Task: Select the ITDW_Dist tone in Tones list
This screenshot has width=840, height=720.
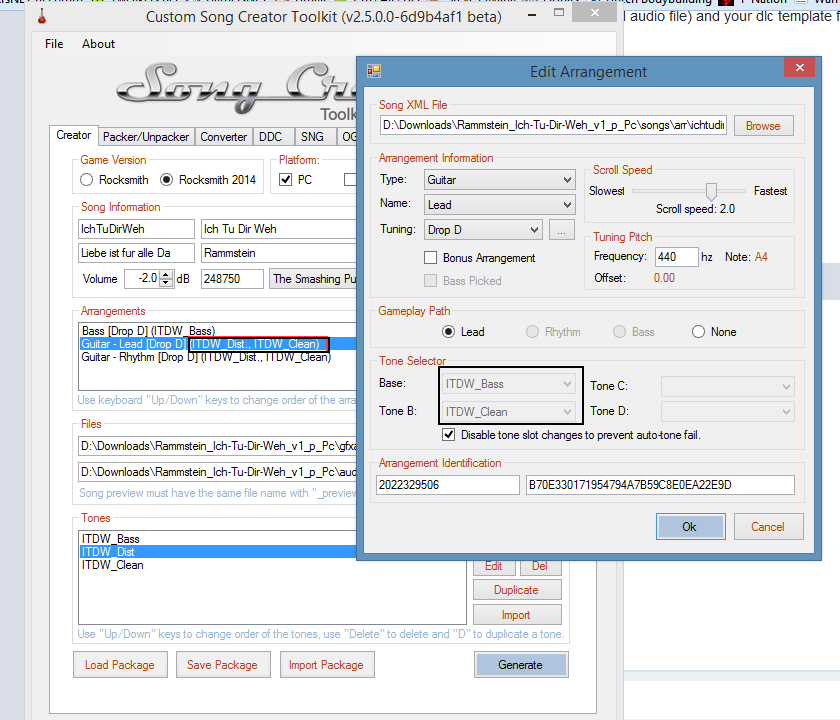Action: [x=218, y=551]
